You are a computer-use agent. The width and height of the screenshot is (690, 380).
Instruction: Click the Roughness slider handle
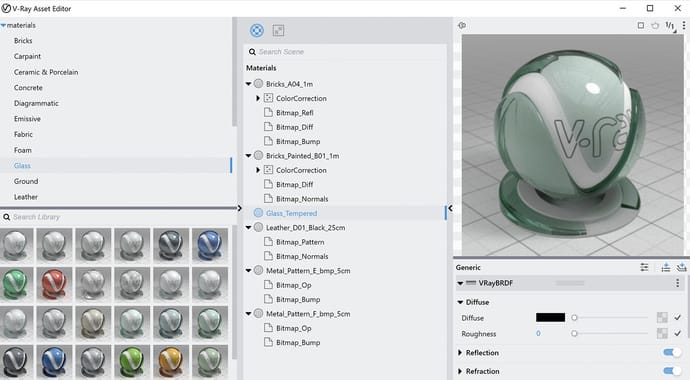[x=574, y=333]
